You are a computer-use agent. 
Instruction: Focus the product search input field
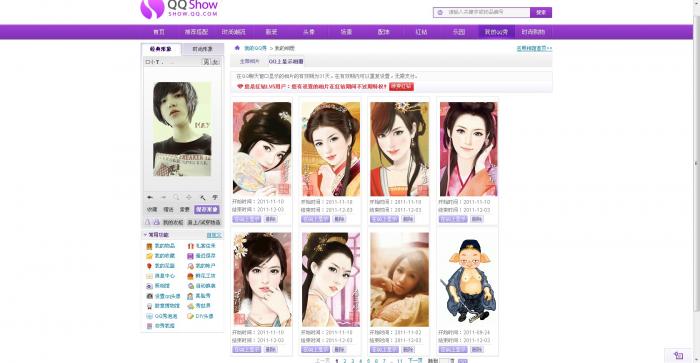pyautogui.click(x=482, y=12)
